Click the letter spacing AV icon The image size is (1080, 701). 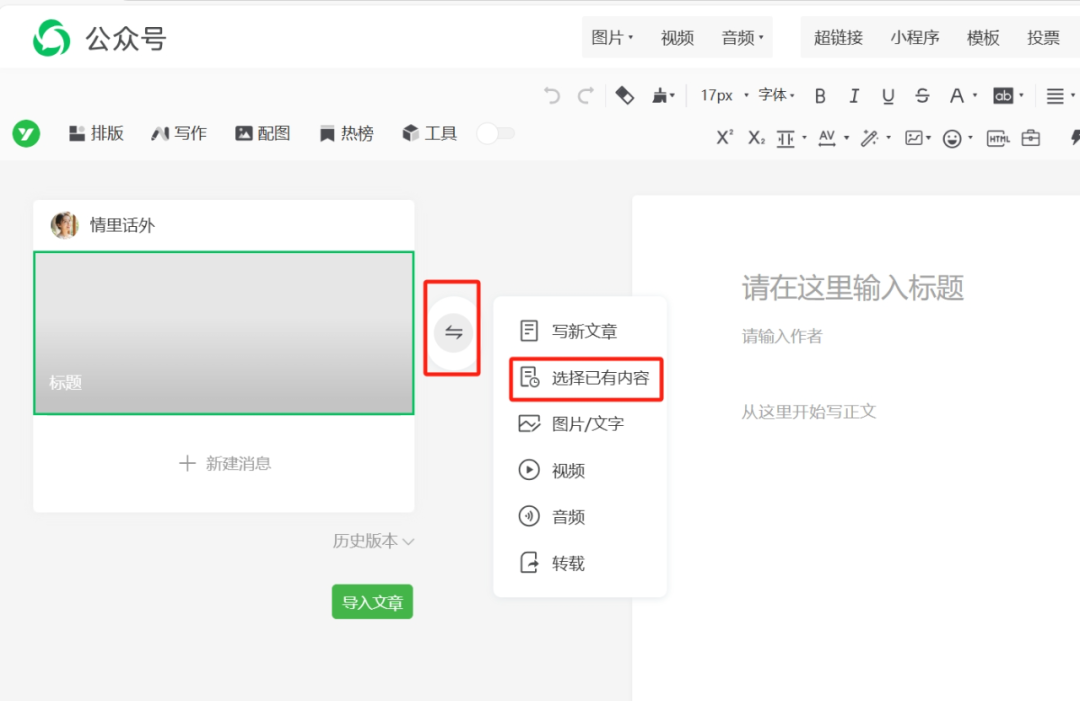point(827,138)
